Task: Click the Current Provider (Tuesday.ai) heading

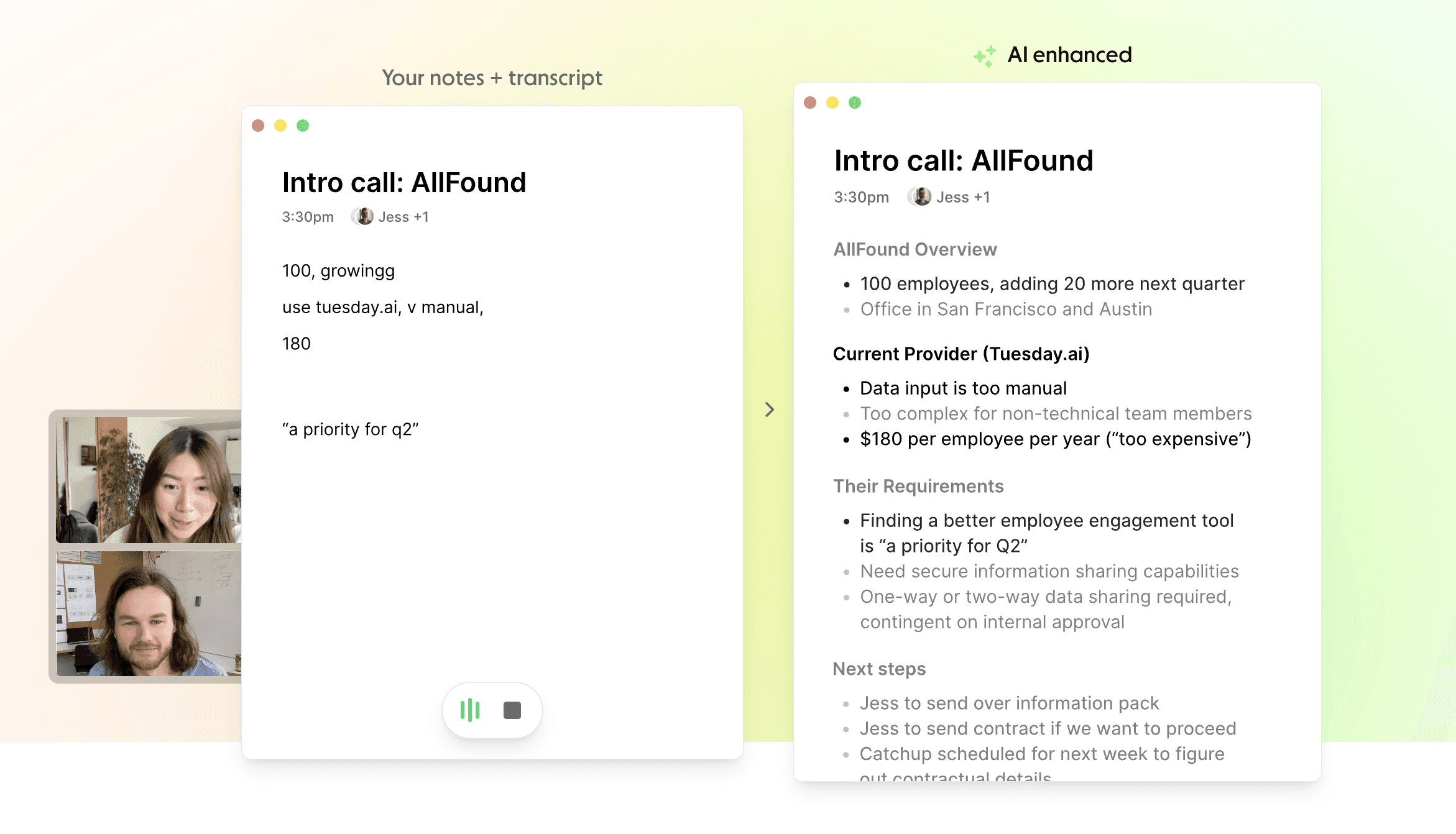Action: tap(961, 354)
